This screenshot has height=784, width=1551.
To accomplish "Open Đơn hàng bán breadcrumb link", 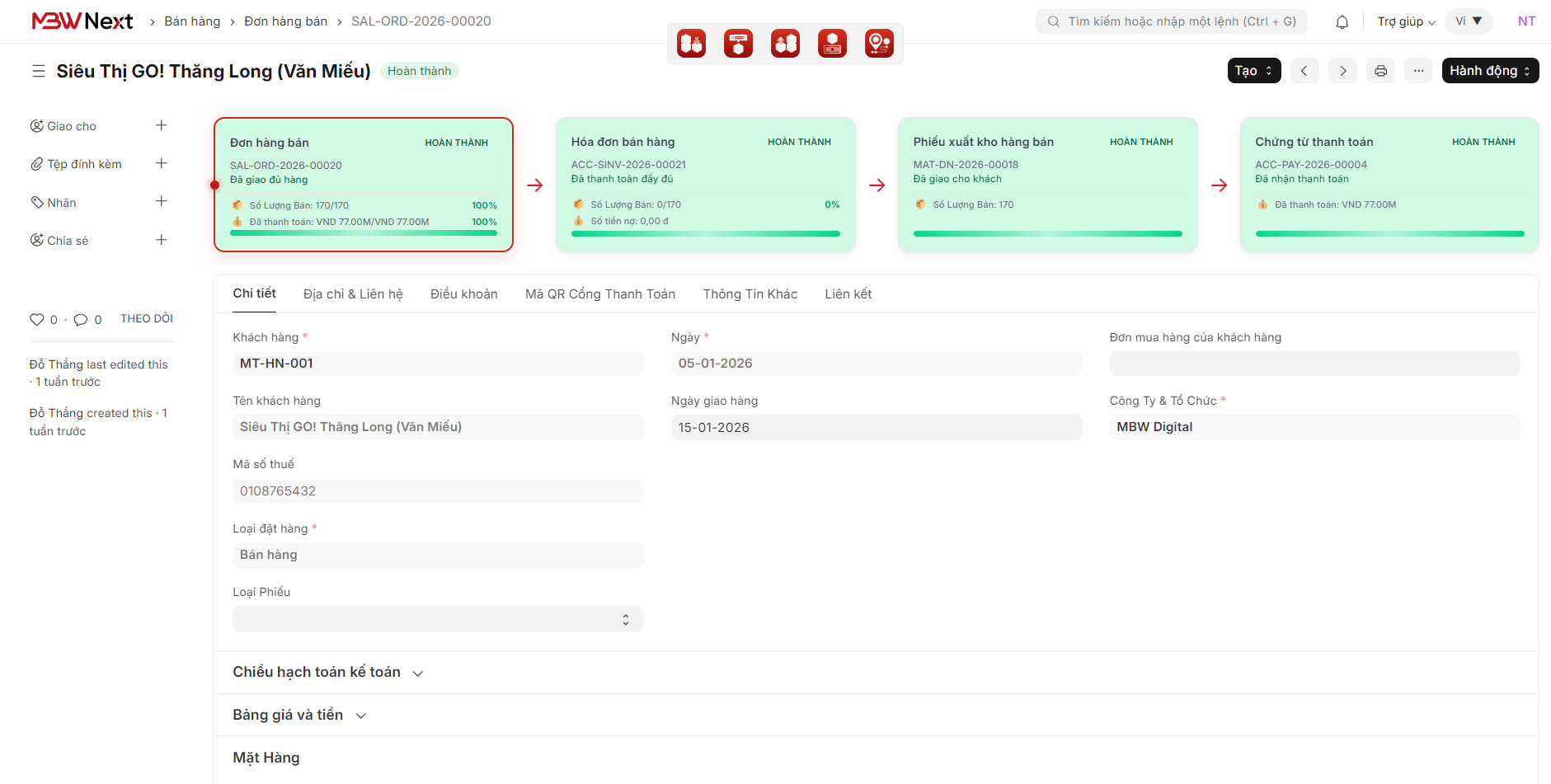I will click(x=285, y=21).
